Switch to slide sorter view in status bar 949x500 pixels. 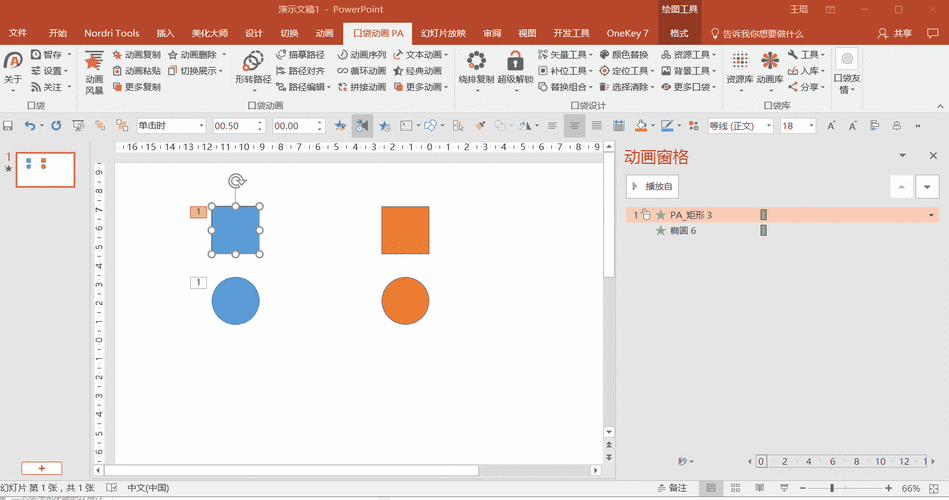point(735,488)
